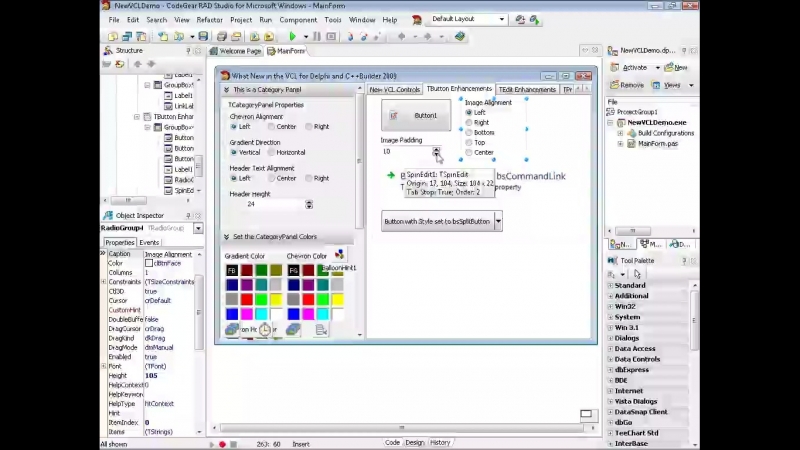Collapse 'Set the CategoryPanel Colors' chevron

click(x=227, y=237)
